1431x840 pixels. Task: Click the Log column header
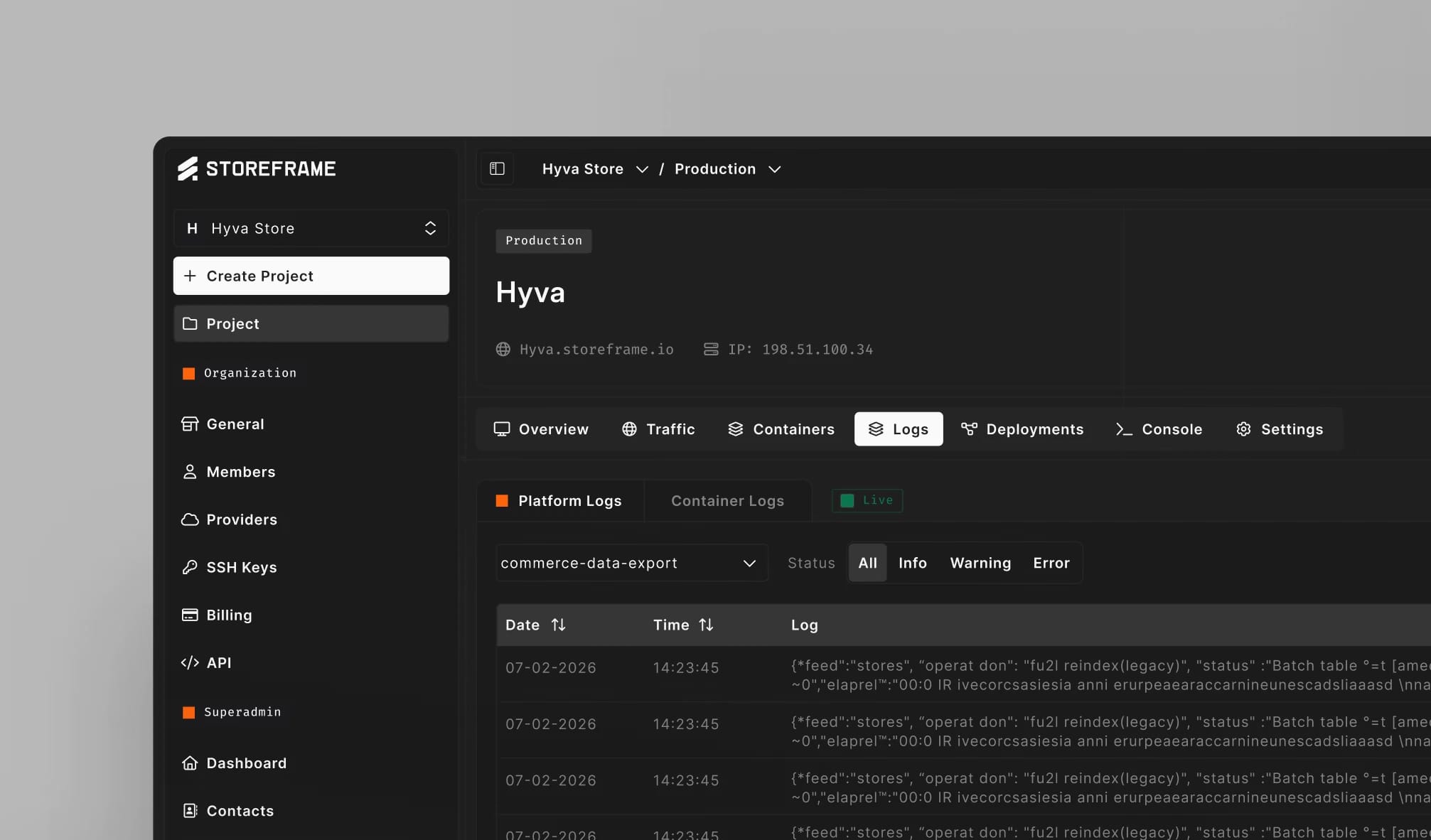(805, 625)
